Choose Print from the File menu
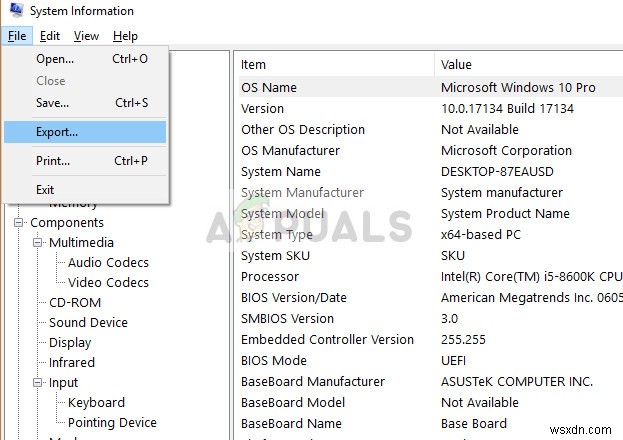 [x=53, y=160]
